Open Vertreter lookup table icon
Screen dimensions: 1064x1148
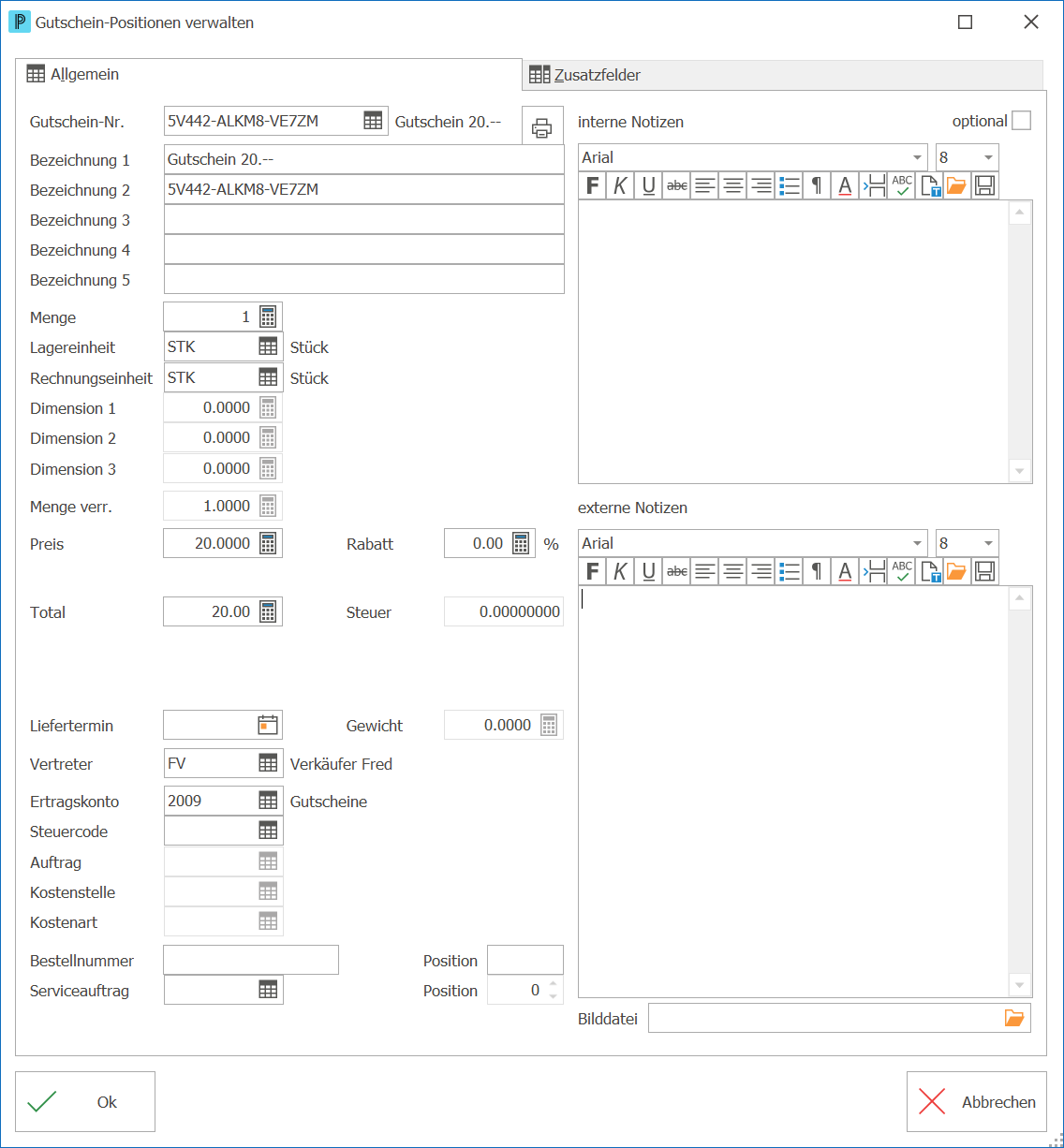[x=268, y=763]
